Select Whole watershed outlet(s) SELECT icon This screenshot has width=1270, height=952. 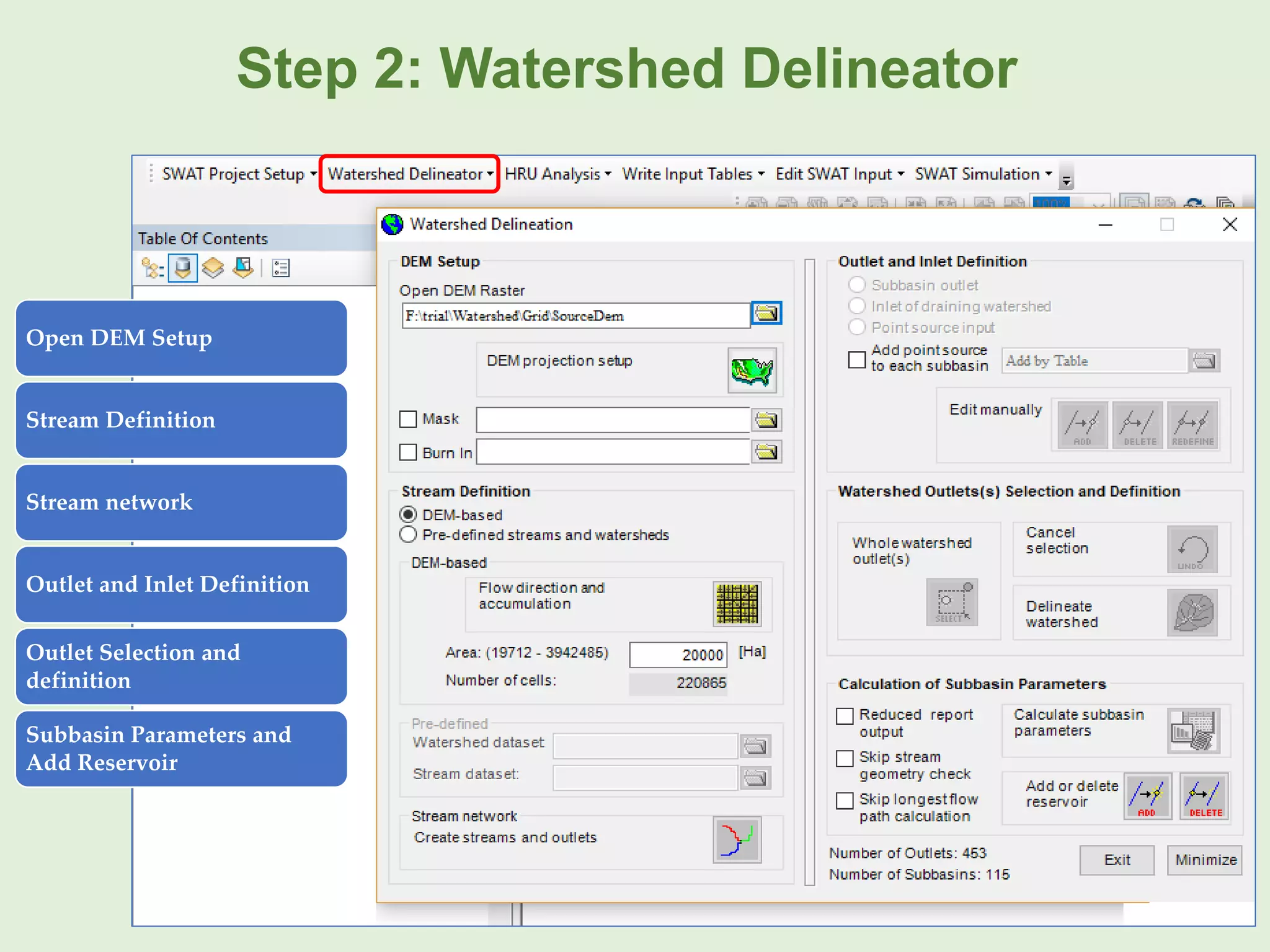(x=952, y=602)
